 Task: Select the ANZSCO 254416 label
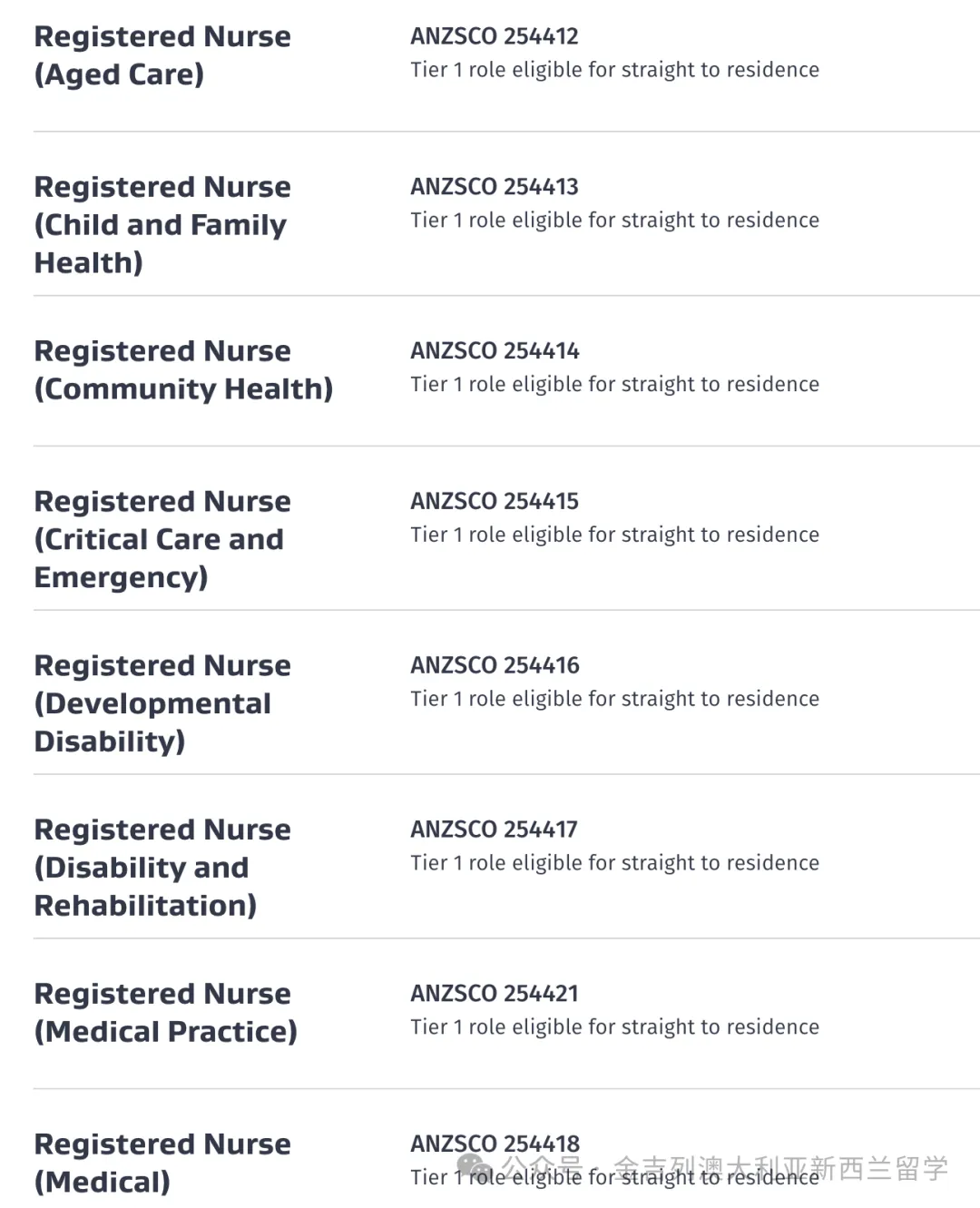tap(495, 666)
